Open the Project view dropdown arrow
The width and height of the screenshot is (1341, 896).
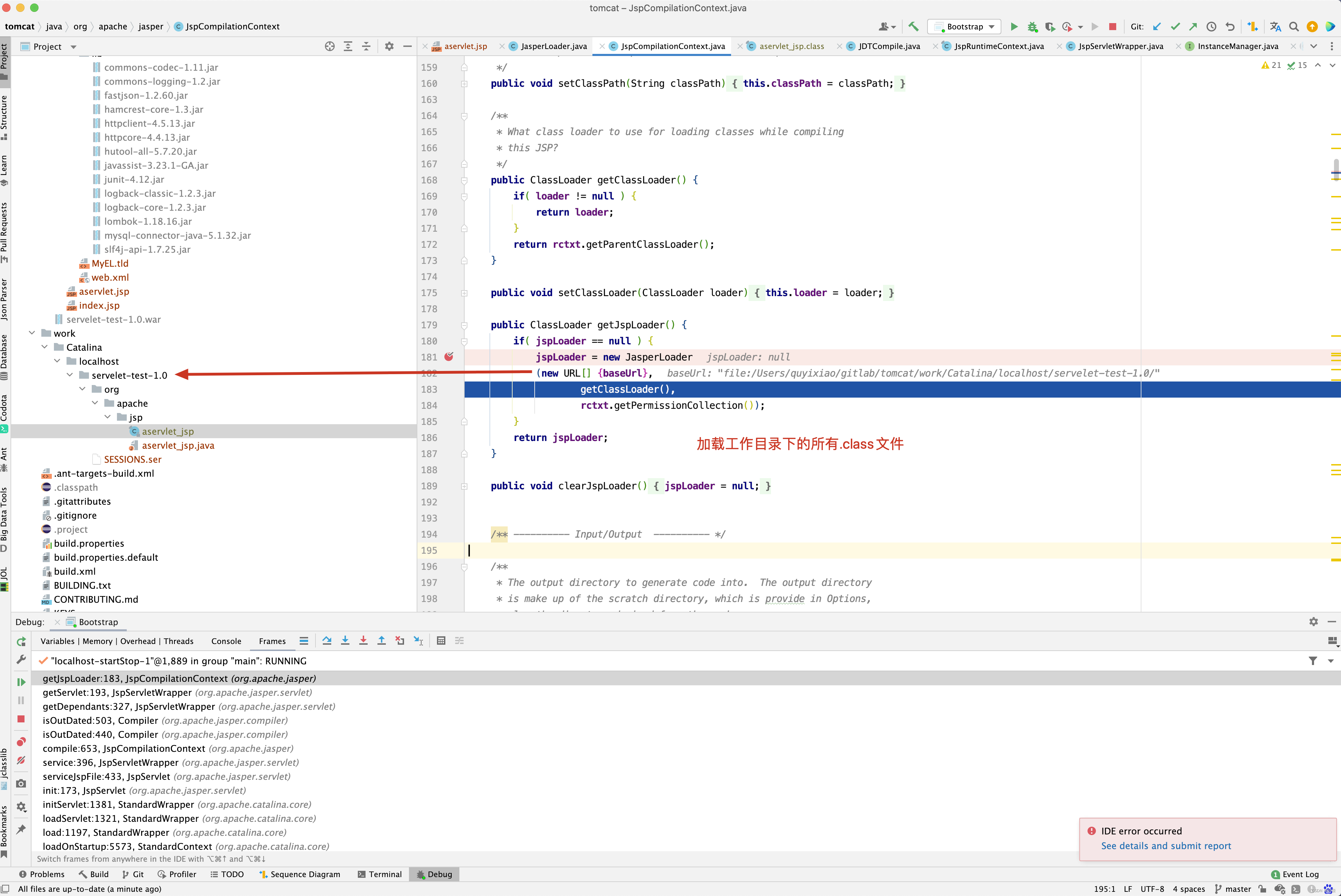pos(73,47)
